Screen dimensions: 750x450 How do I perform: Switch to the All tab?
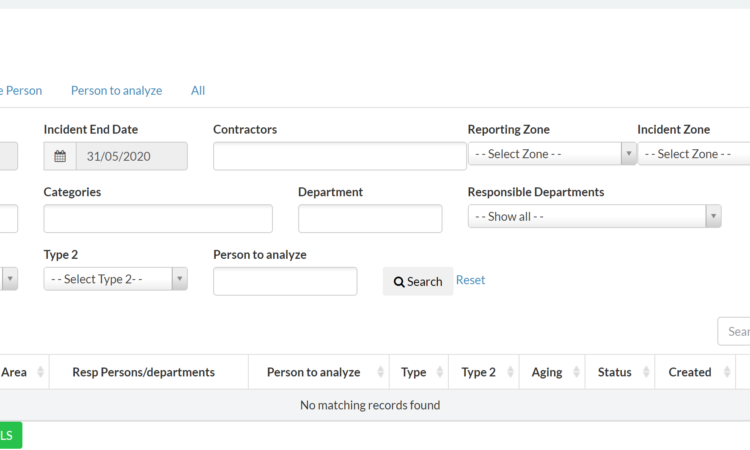[x=198, y=90]
